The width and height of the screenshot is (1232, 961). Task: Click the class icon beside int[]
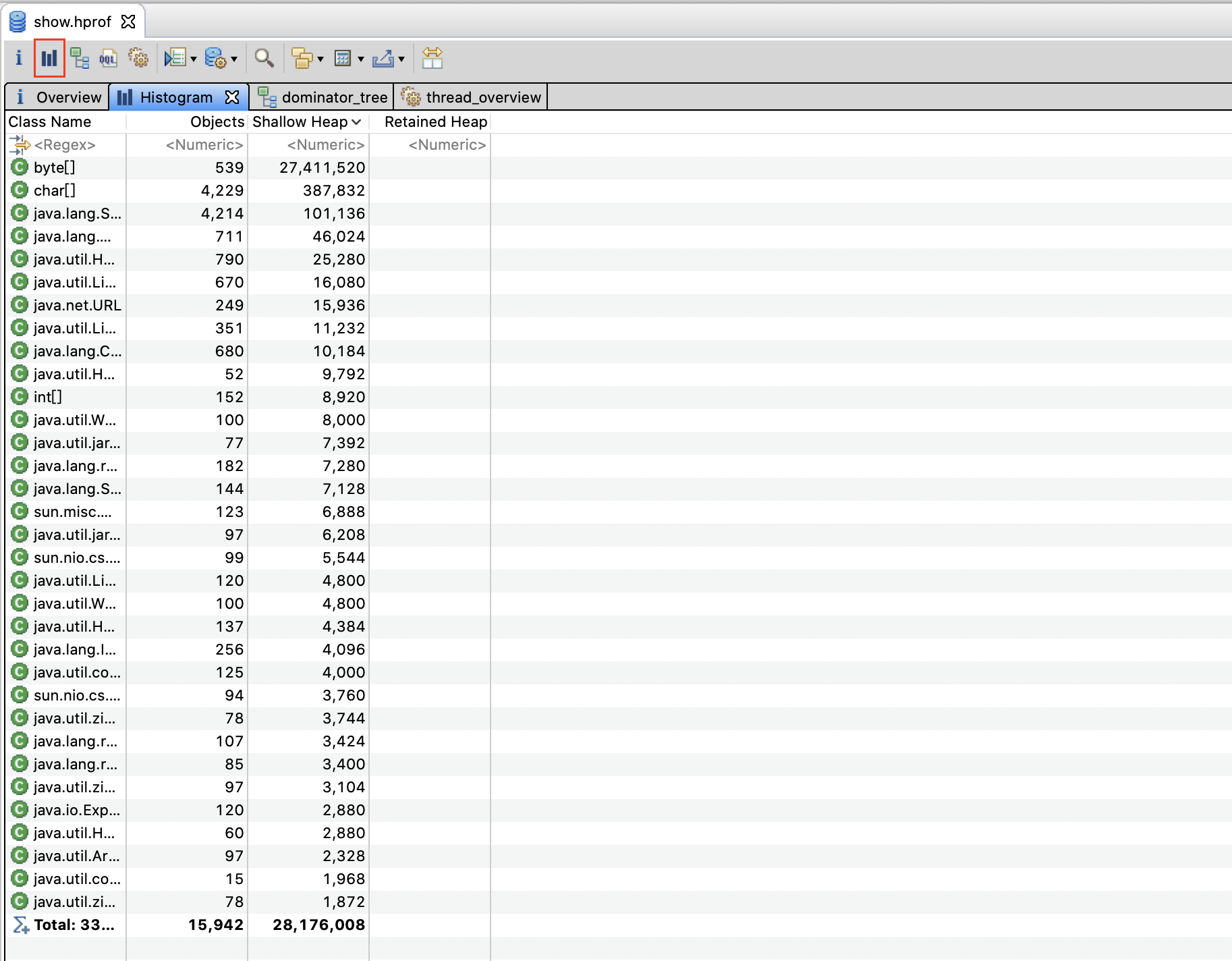20,397
